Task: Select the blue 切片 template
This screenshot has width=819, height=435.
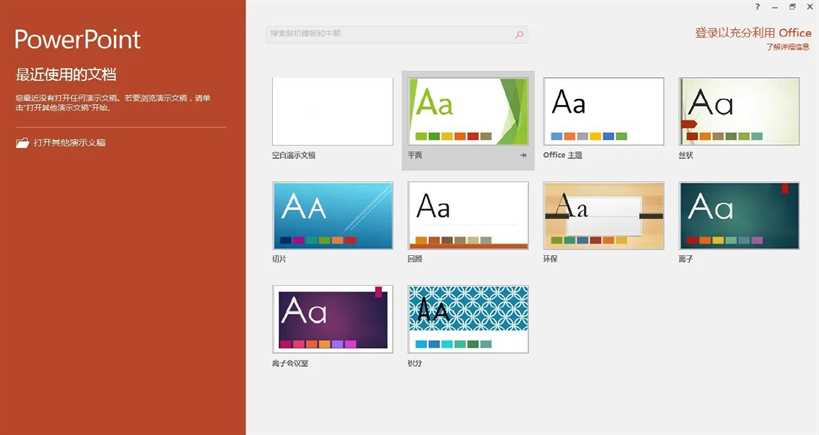Action: [333, 215]
